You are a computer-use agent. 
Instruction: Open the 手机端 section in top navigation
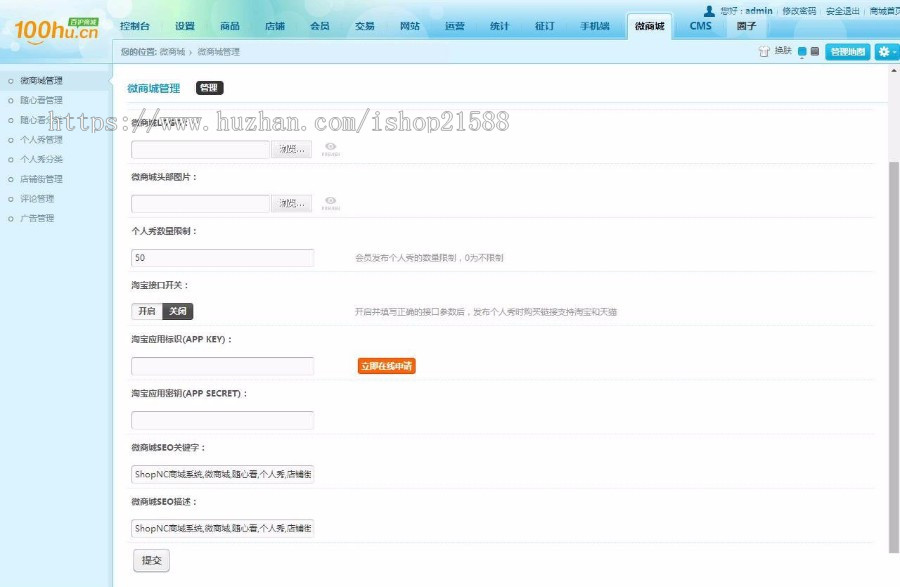pos(594,27)
